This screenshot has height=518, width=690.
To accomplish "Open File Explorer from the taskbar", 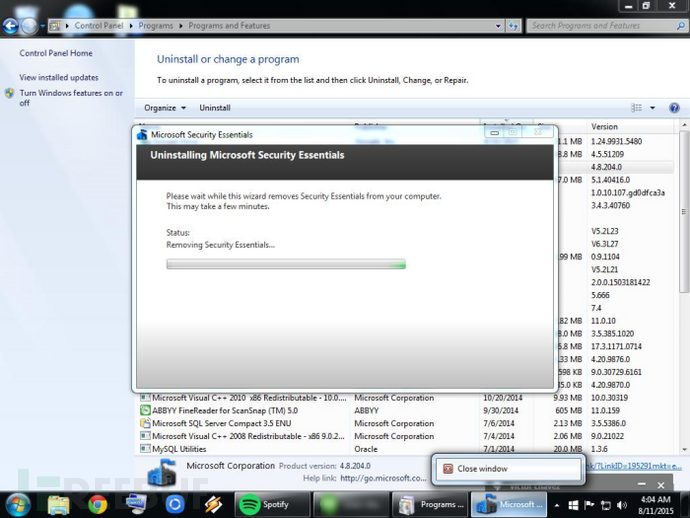I will tap(59, 505).
